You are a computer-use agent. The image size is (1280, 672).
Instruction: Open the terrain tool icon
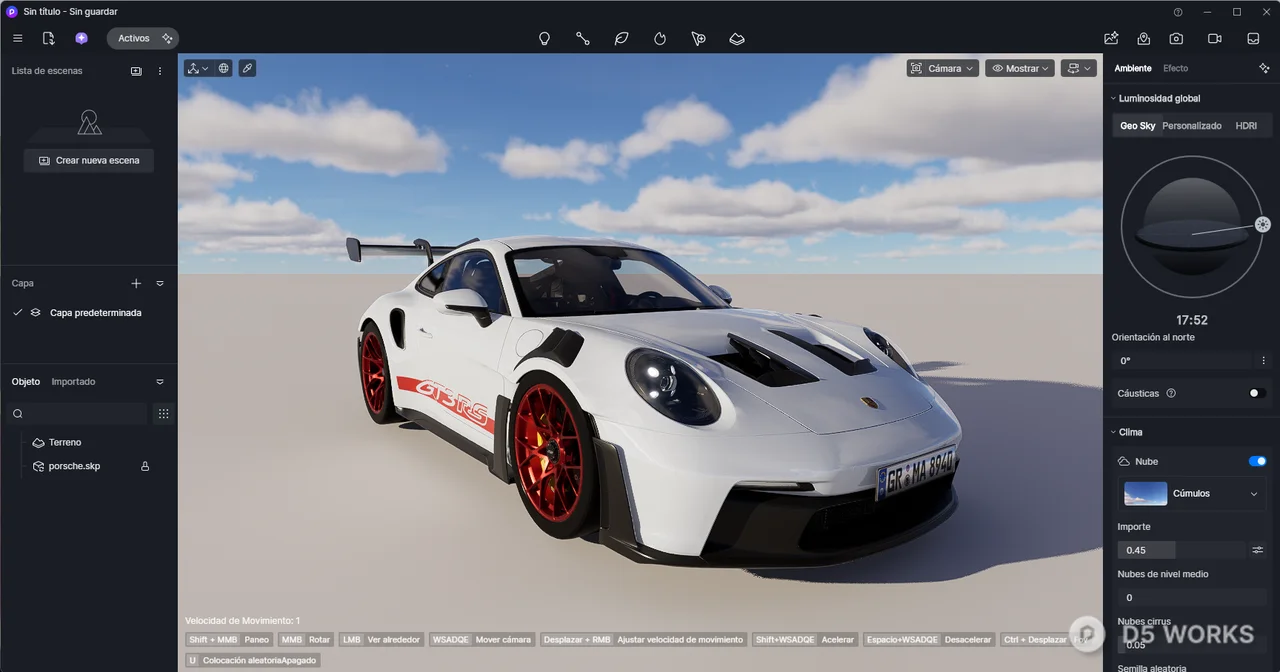[737, 39]
